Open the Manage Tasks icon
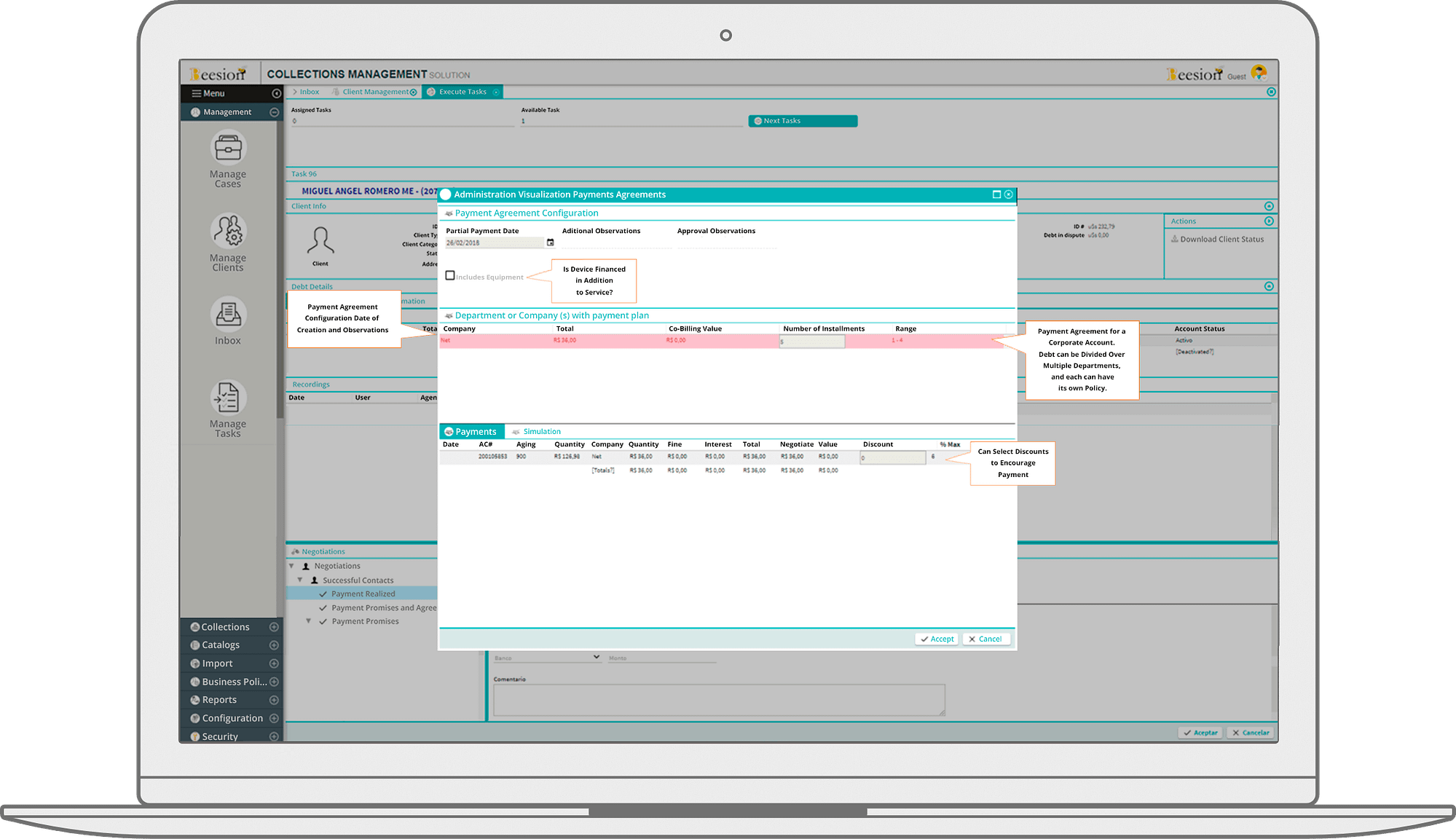 pyautogui.click(x=228, y=398)
